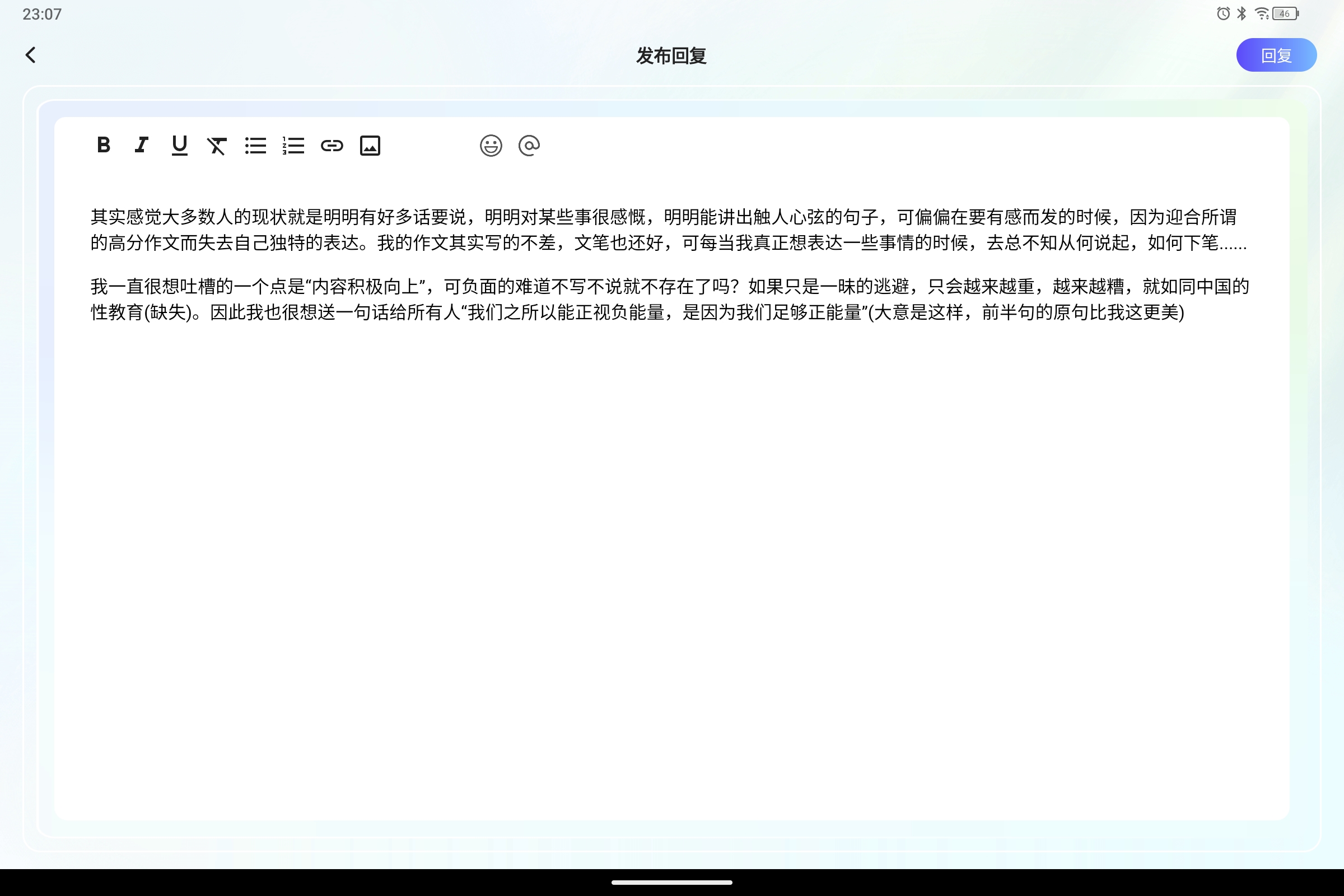Insert a bulleted list
This screenshot has width=1344, height=896.
click(x=255, y=145)
